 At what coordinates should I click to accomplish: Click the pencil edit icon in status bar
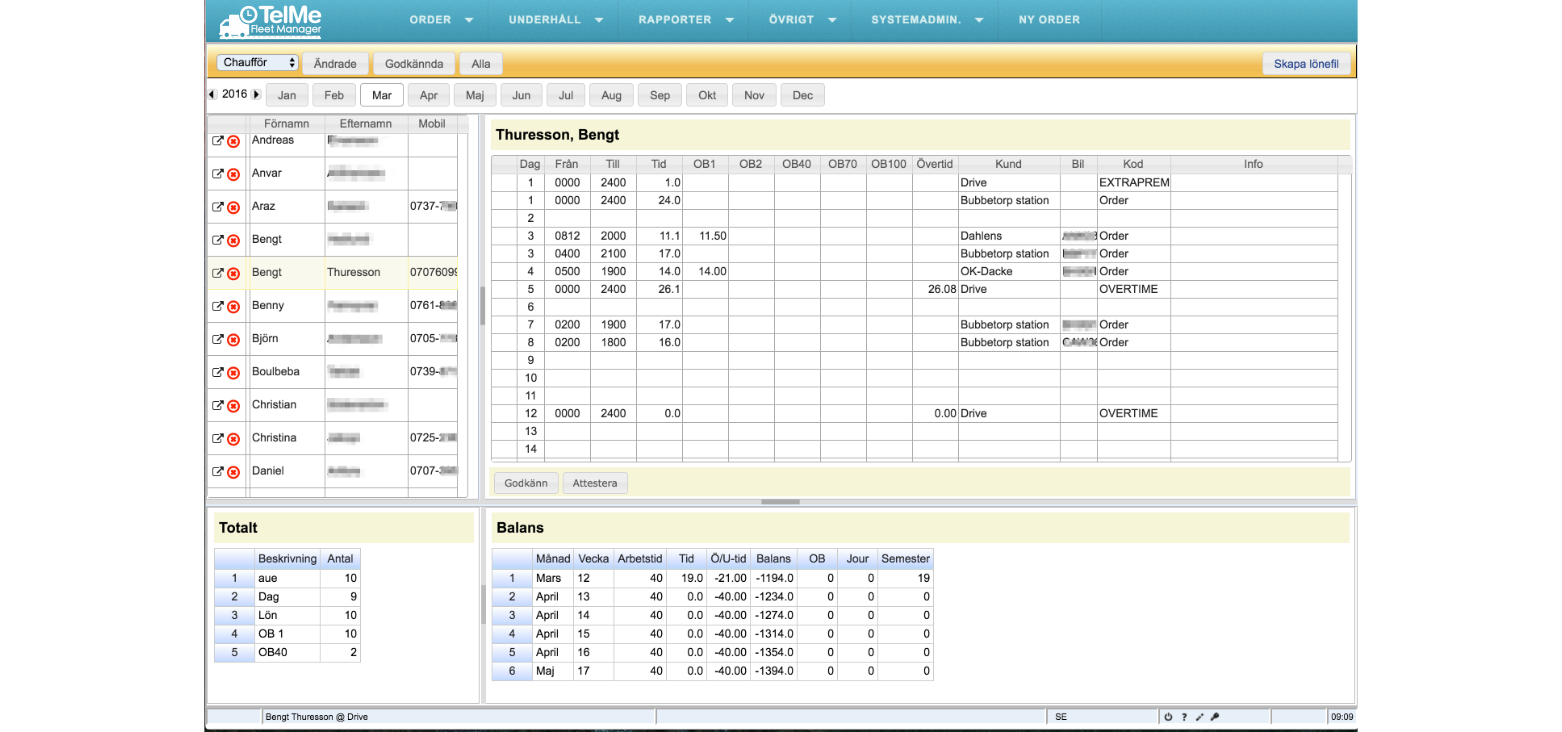pos(1199,717)
